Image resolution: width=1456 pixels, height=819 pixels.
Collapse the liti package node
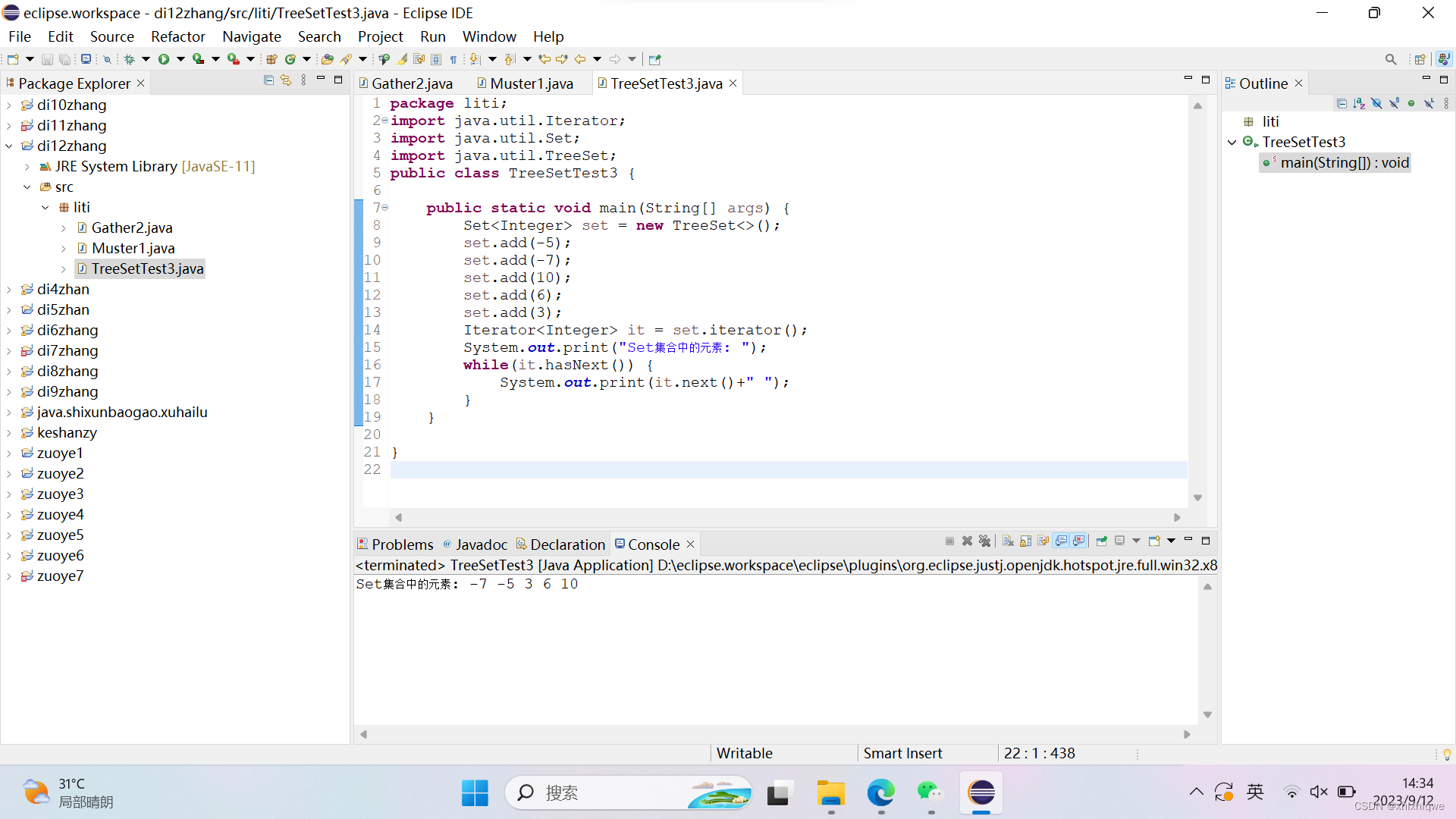[x=45, y=208]
